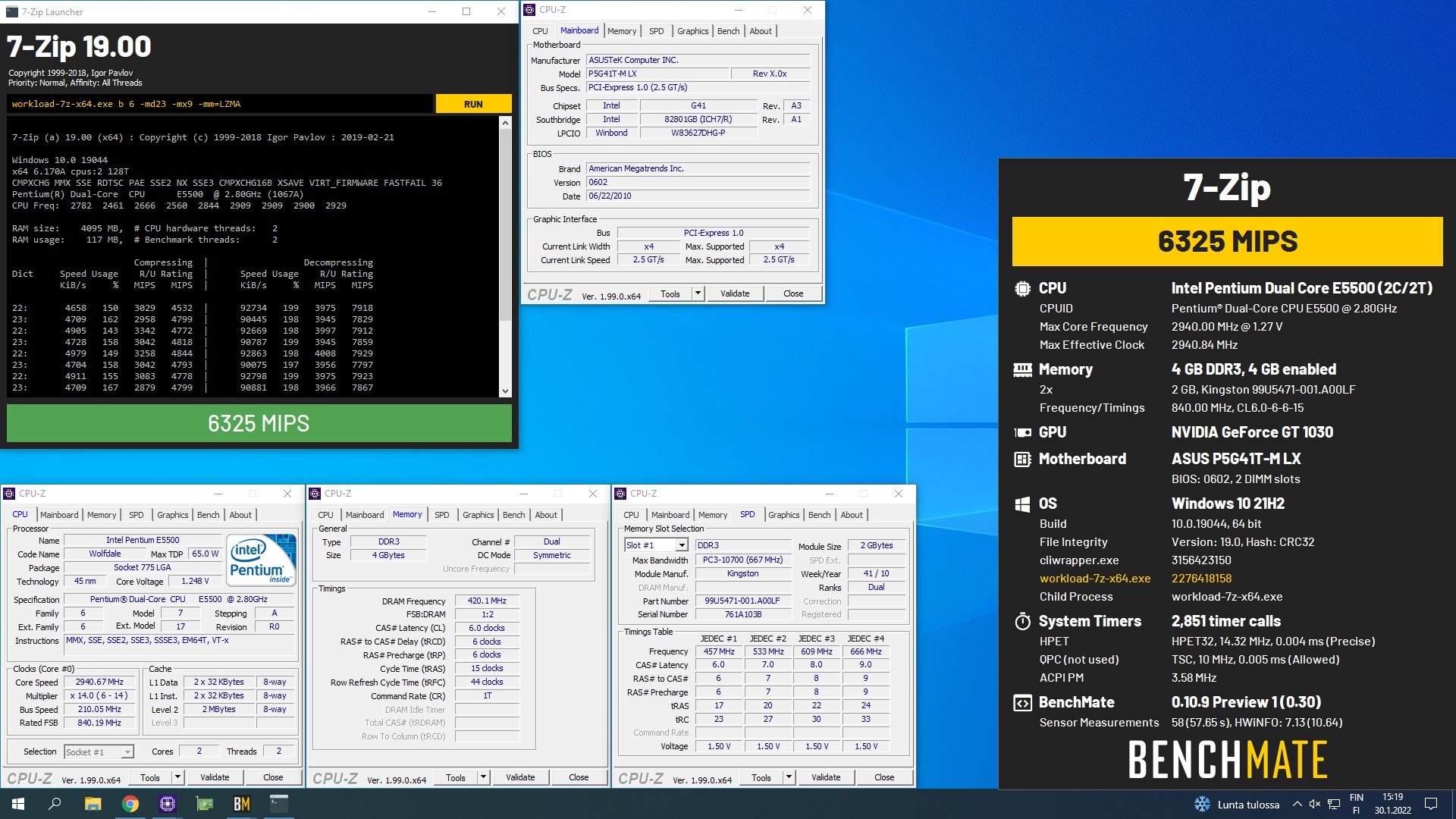Click the BenchMate BM taskbar icon
This screenshot has height=819, width=1456.
tap(242, 804)
